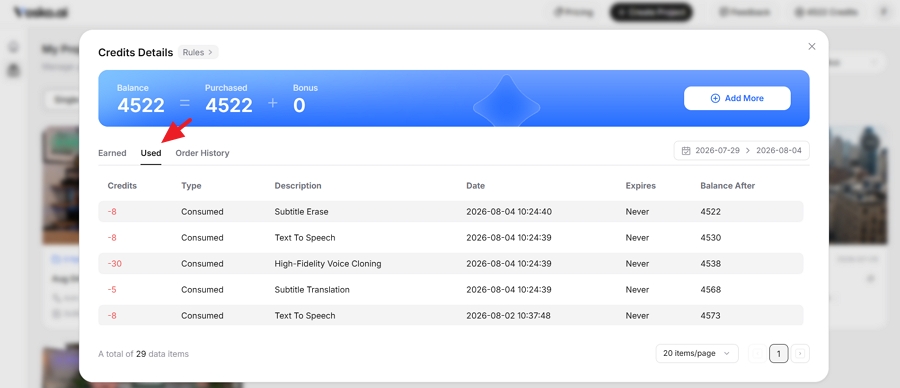Go to the next page arrow
Image resolution: width=900 pixels, height=388 pixels.
800,354
